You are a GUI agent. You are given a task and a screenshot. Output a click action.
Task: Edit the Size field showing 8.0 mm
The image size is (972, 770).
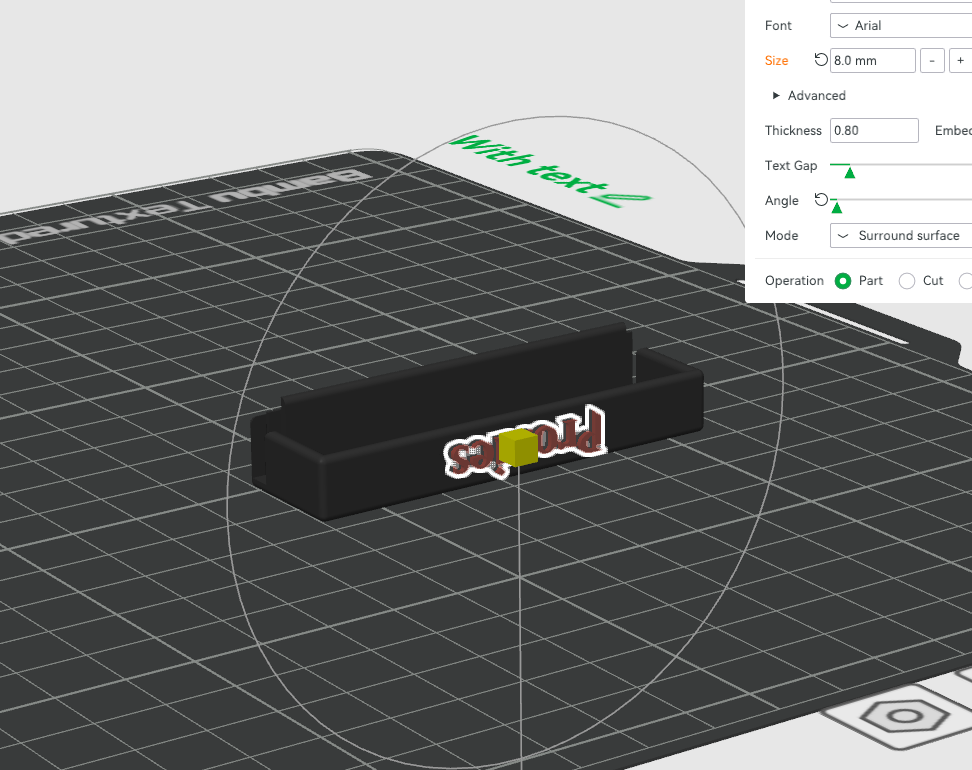click(x=872, y=60)
